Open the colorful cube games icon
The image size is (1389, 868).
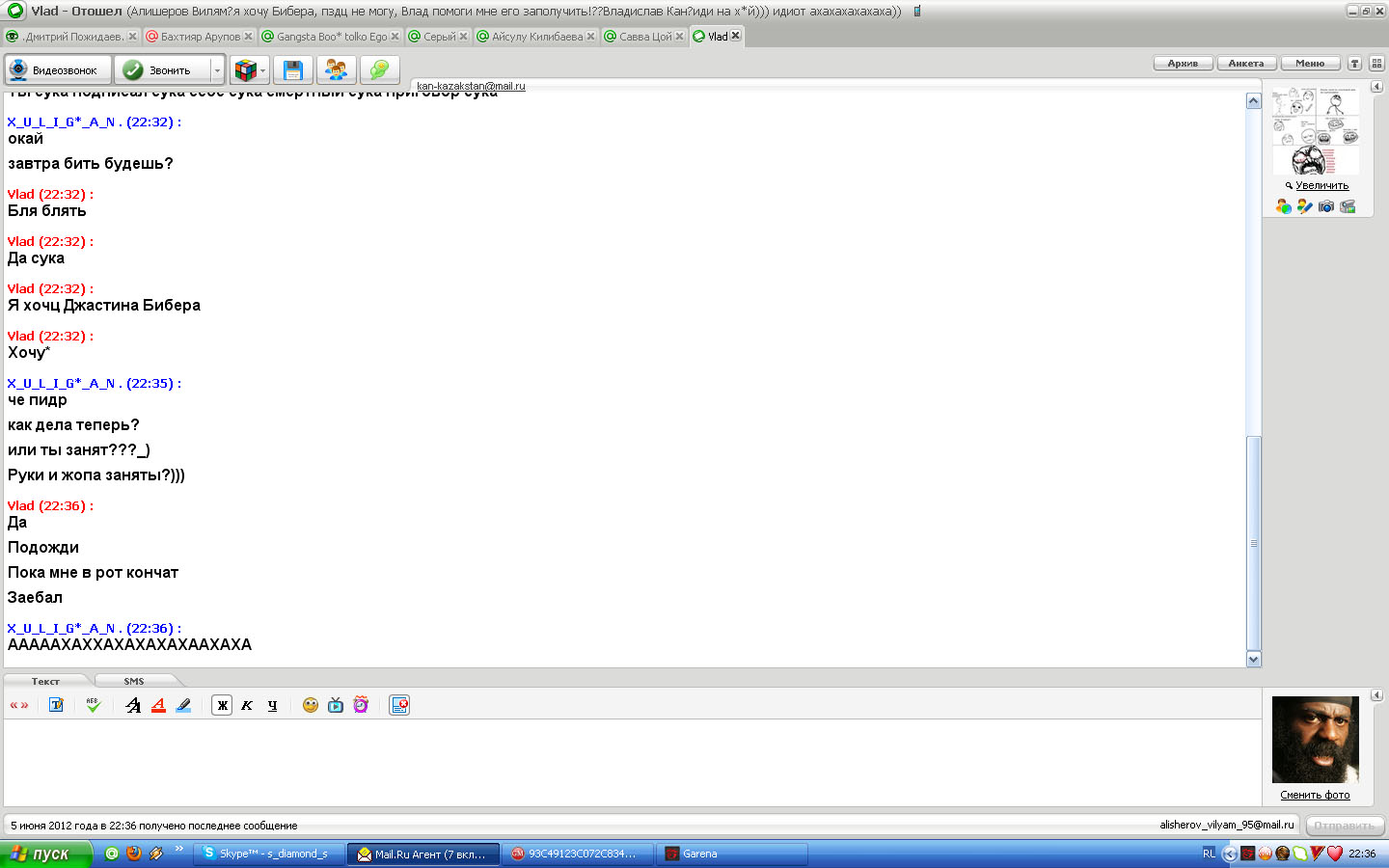pyautogui.click(x=245, y=70)
